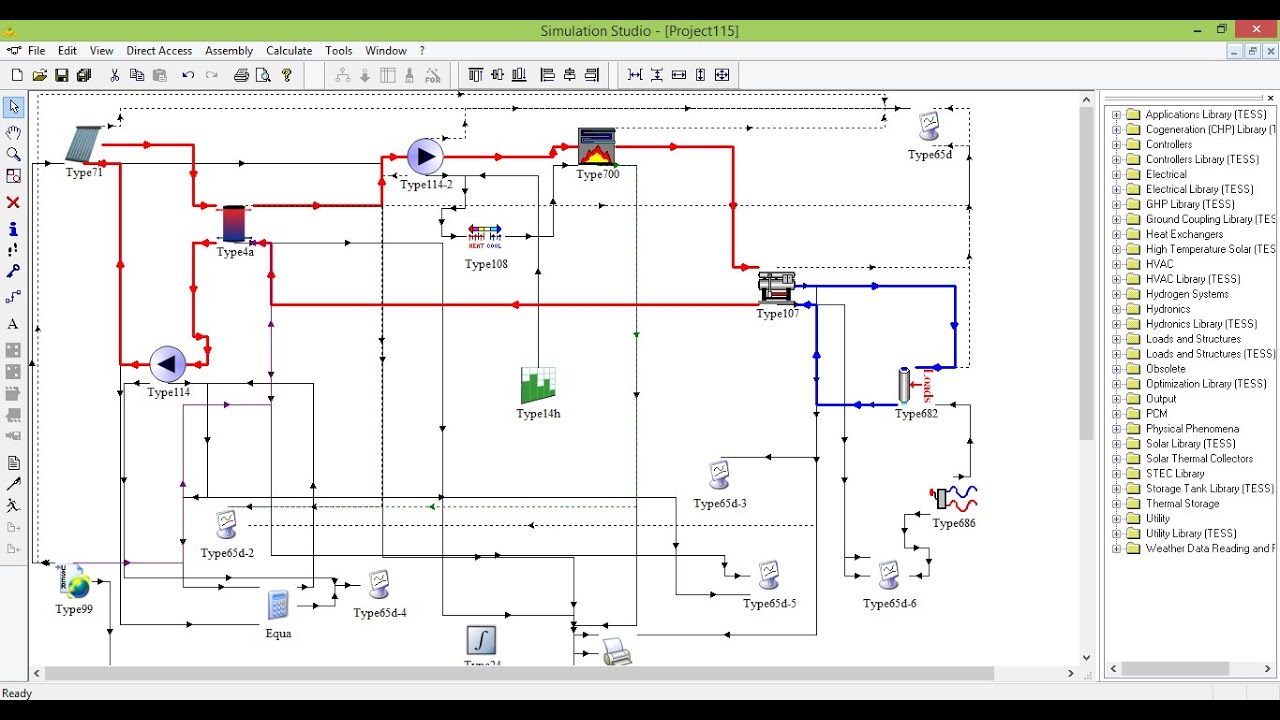Click the Save All toolbar icon
1280x720 pixels.
point(84,75)
